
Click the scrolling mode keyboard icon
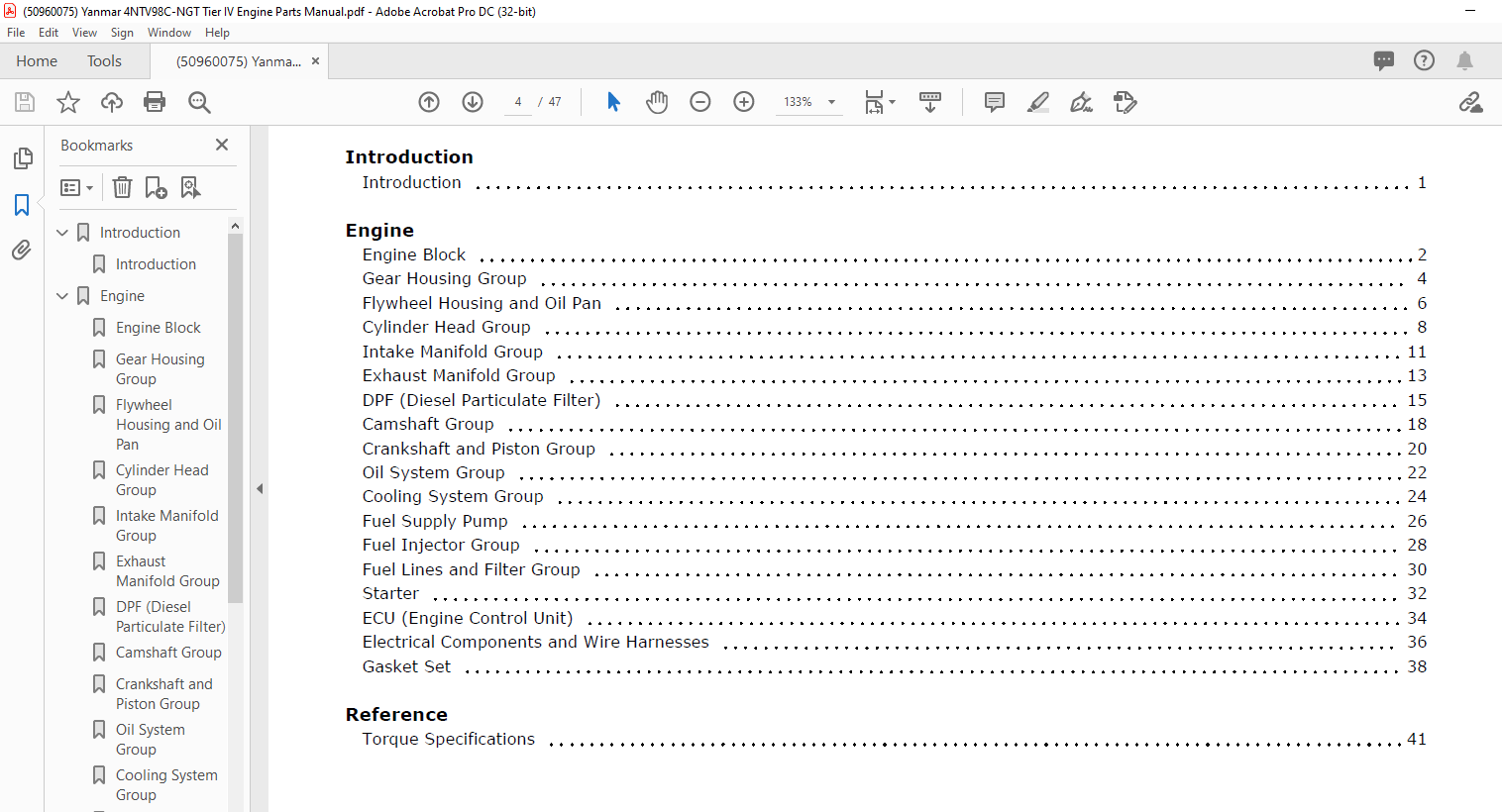pos(930,102)
